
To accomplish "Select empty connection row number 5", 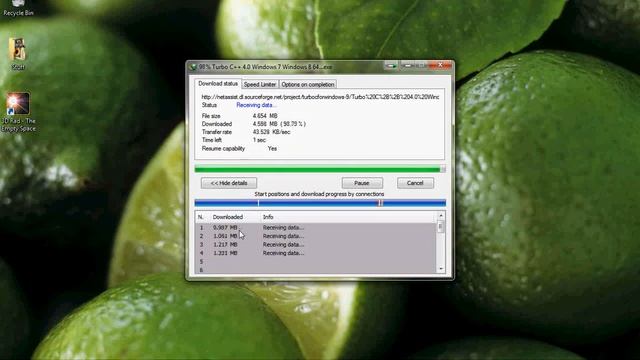I will pos(316,262).
